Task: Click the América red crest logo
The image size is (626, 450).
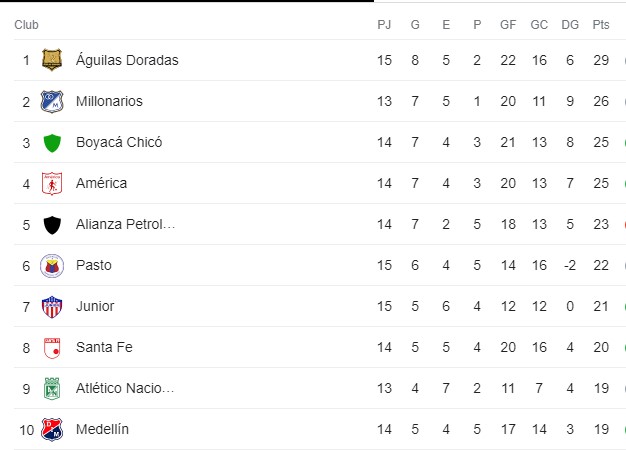Action: click(x=52, y=184)
